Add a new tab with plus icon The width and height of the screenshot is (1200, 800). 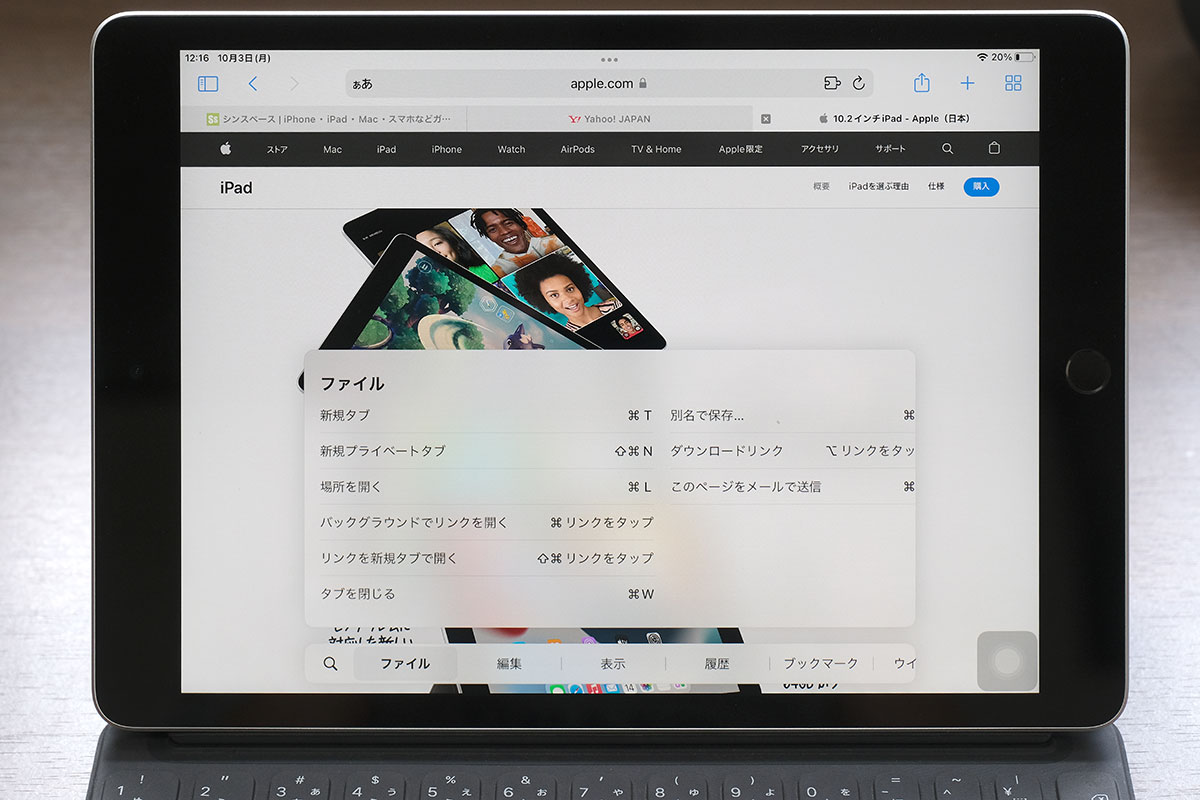[x=967, y=83]
